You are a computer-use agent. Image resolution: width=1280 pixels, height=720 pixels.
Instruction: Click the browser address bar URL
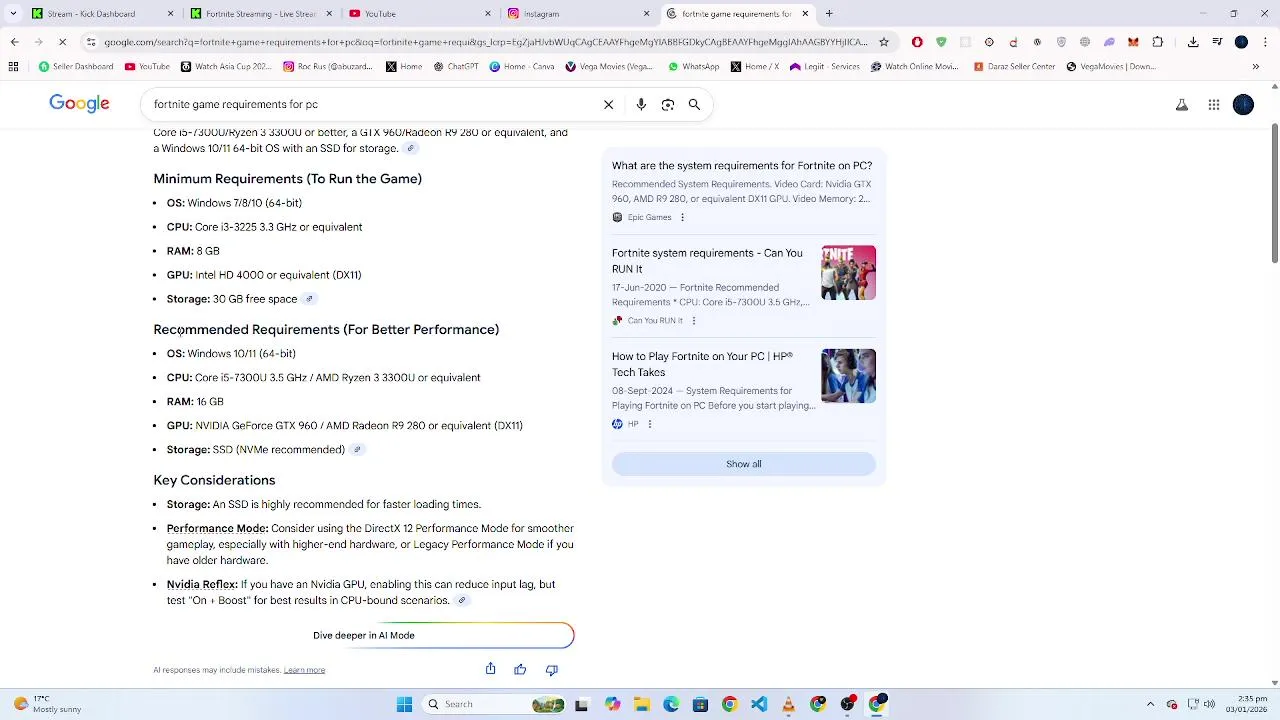pos(485,42)
